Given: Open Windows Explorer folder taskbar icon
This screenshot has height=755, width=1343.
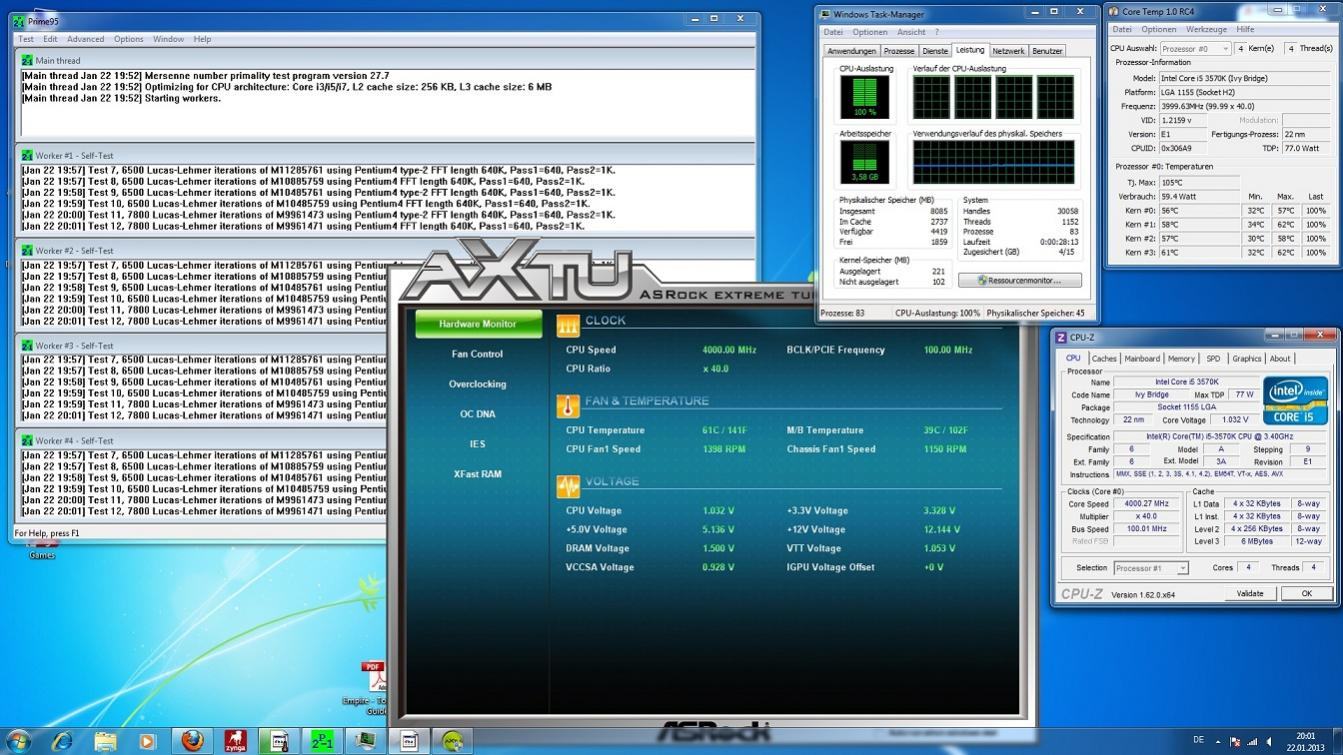Looking at the screenshot, I should tap(105, 741).
